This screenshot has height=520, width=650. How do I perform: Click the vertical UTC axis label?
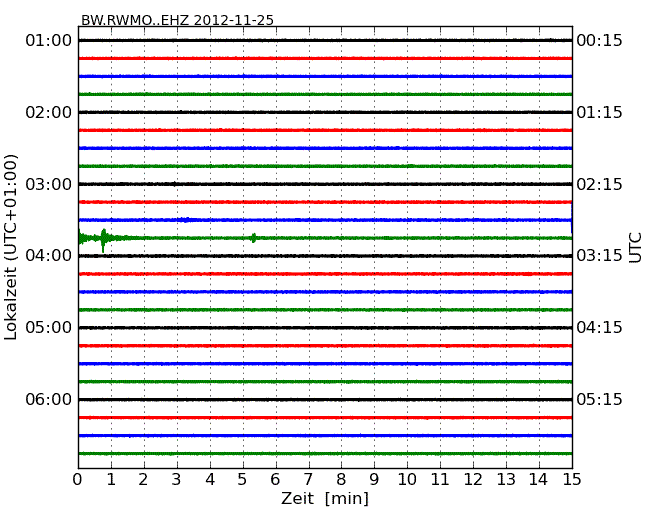tap(635, 248)
